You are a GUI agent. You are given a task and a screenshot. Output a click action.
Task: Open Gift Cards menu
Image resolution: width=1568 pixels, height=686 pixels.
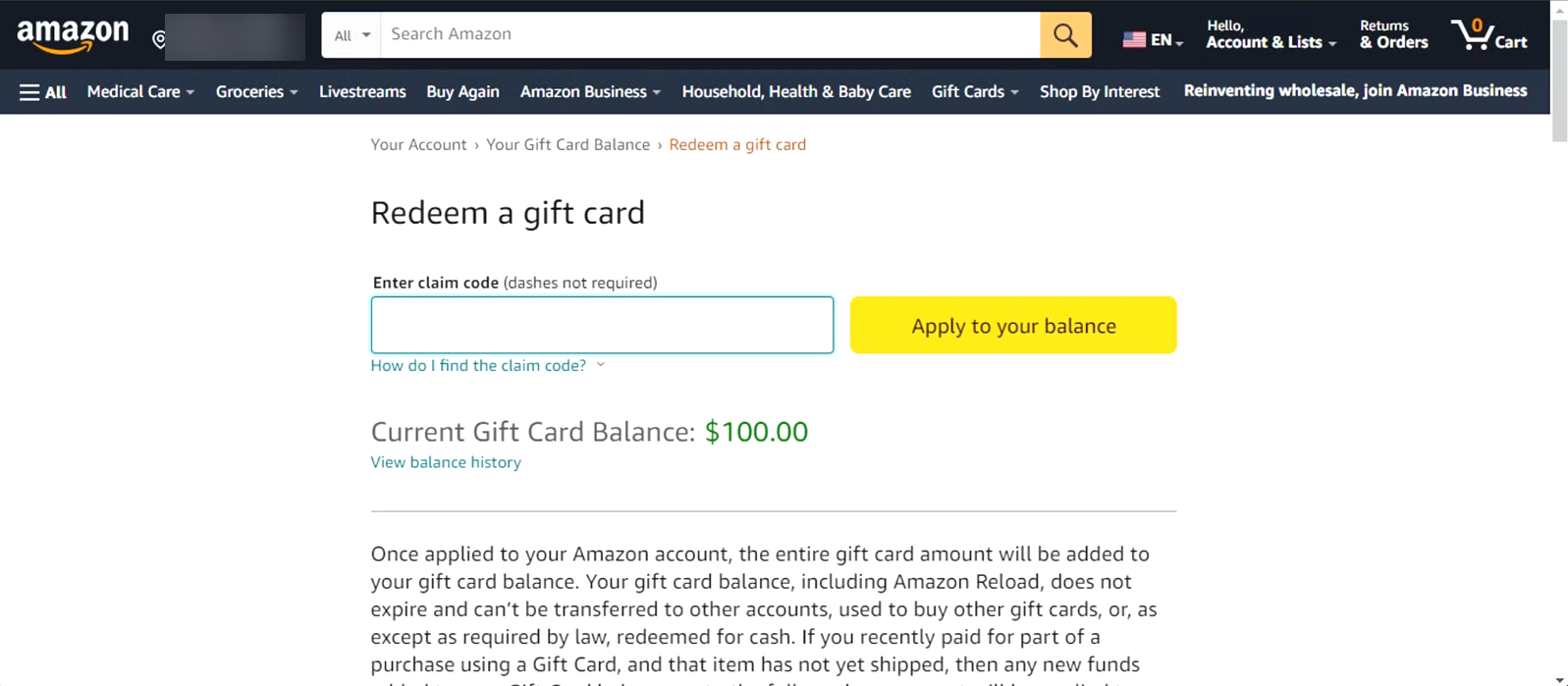(x=974, y=92)
